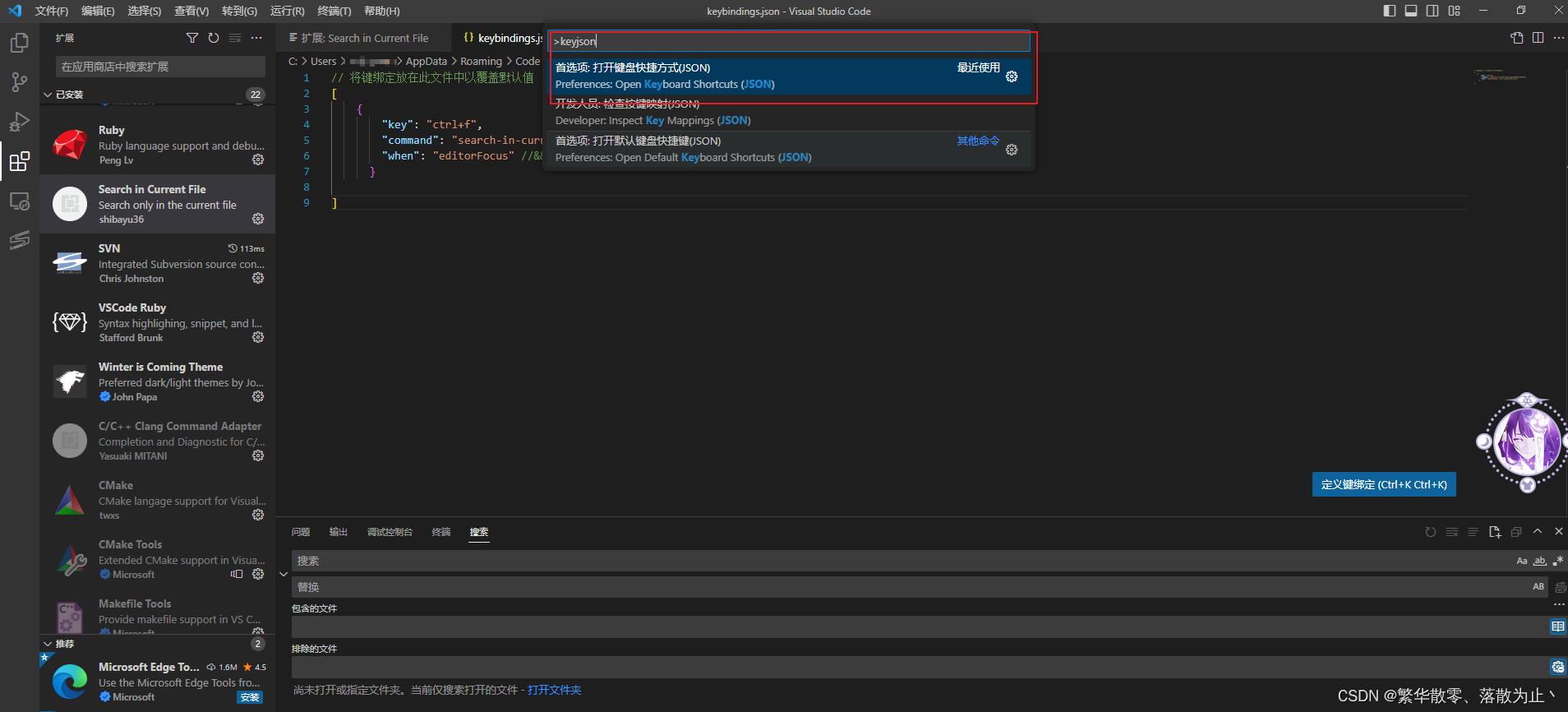Toggle match case in search box
The image size is (1568, 712).
click(1522, 561)
